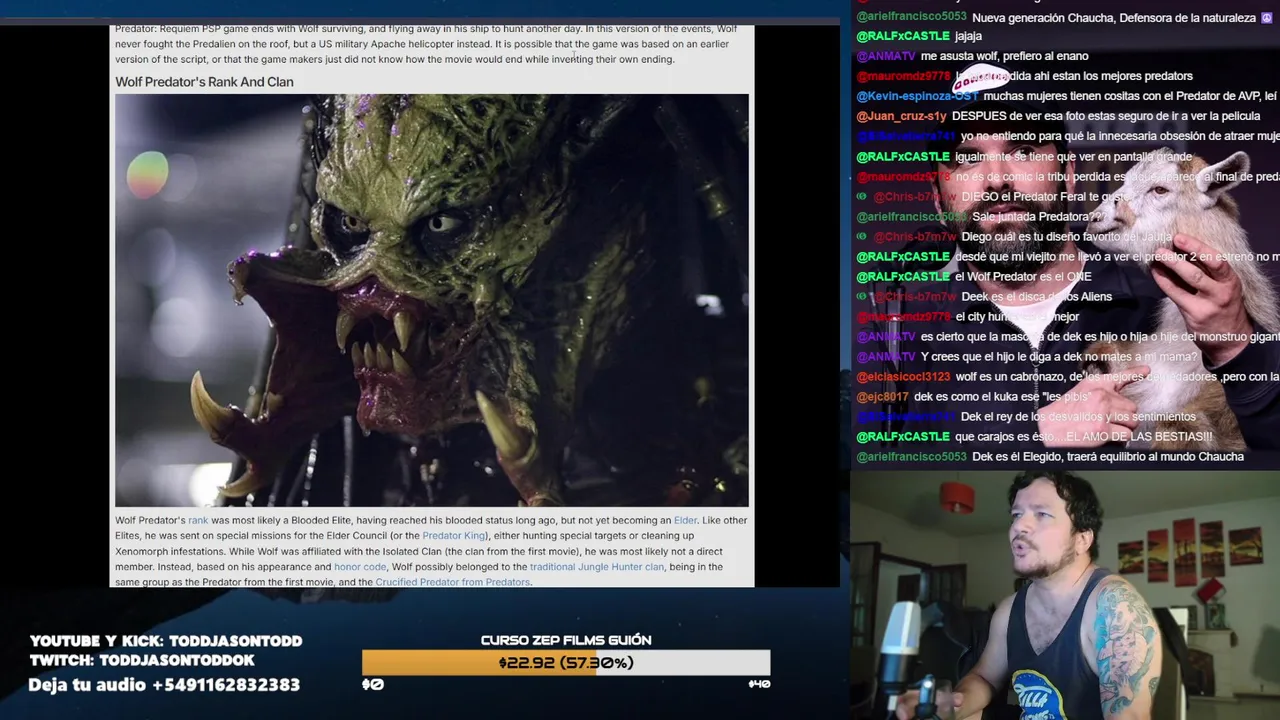1280x720 pixels.
Task: Select the "Dek el rey de los desvalidos" message
Action: (x=1026, y=417)
